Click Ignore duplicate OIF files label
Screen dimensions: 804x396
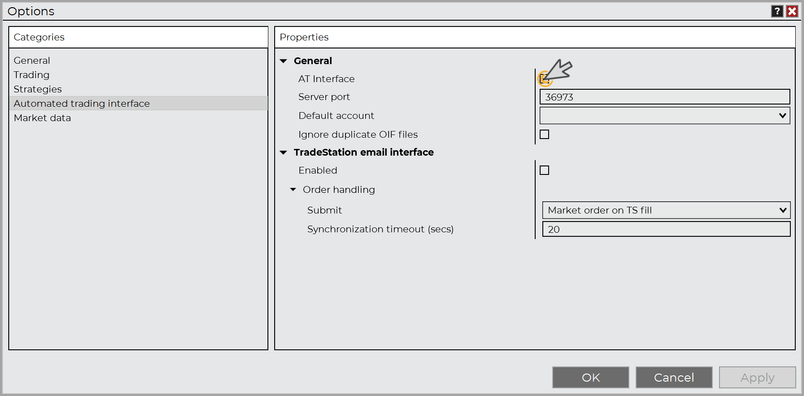click(x=358, y=134)
